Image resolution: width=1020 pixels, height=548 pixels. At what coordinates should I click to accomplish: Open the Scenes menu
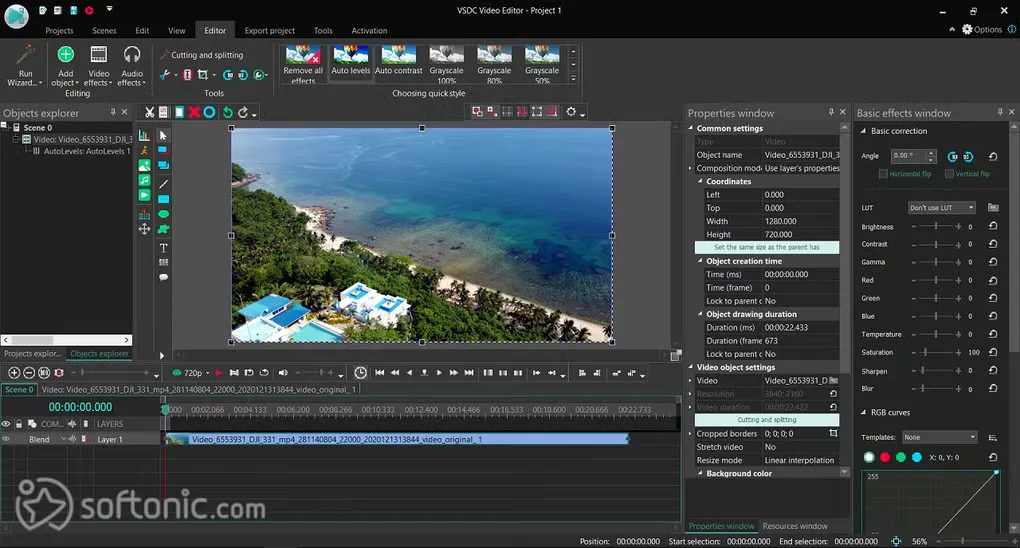[x=104, y=31]
